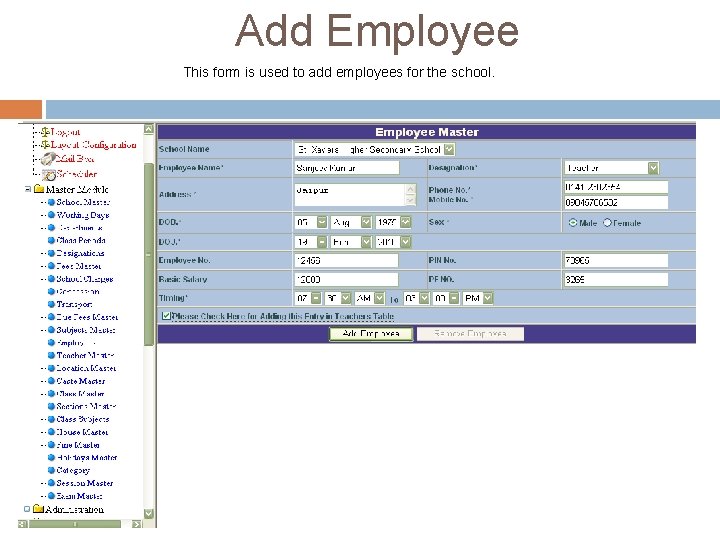Click the Phone No. input field
Viewport: 720px width, 540px height.
616,187
